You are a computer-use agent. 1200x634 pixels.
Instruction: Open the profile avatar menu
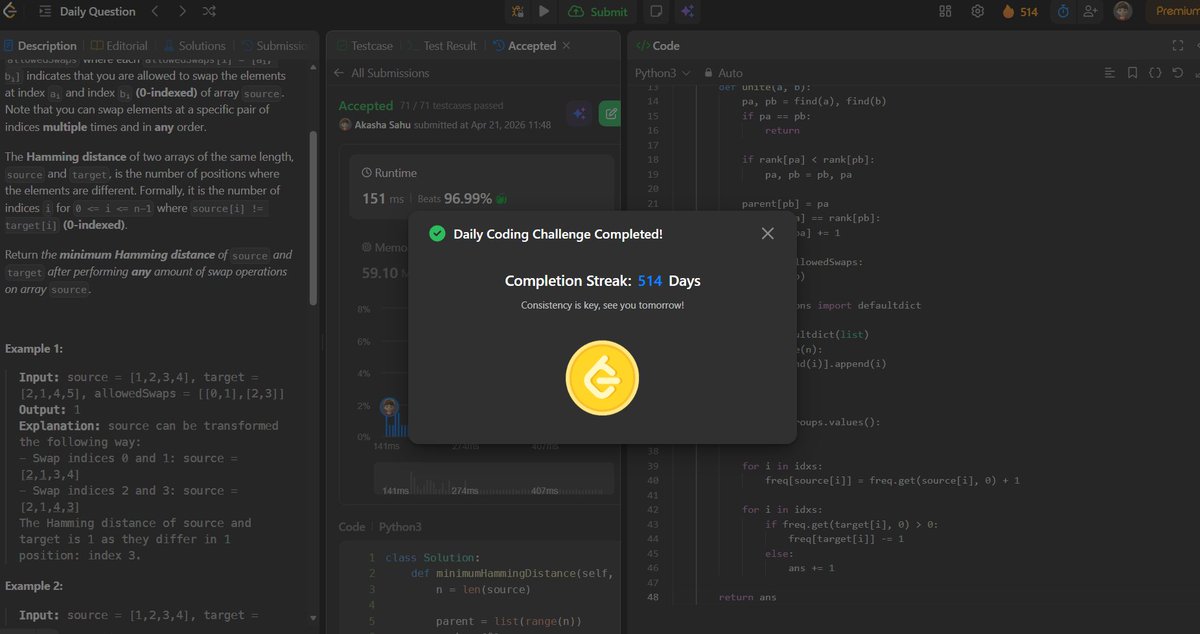[x=1123, y=12]
